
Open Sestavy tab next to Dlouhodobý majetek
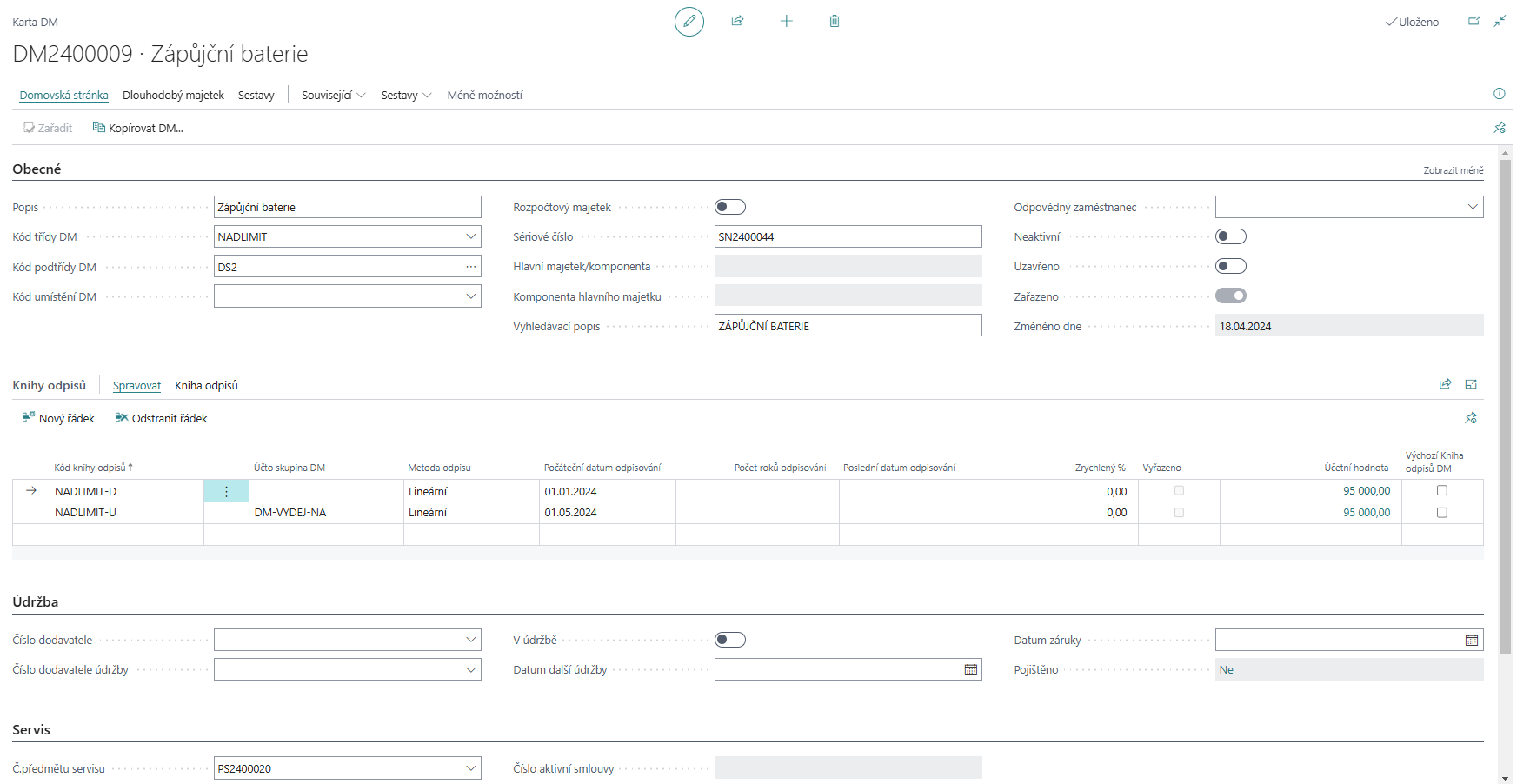click(256, 95)
